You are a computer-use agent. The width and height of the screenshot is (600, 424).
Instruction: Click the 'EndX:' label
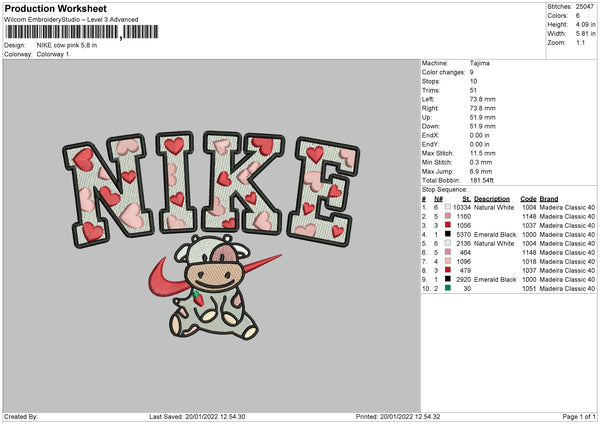point(430,135)
